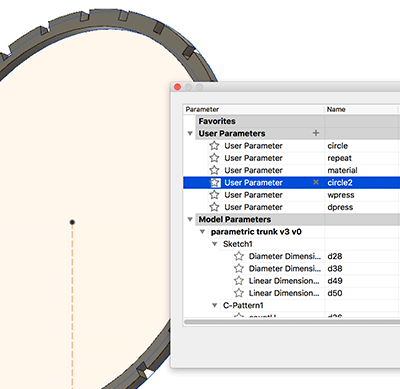Delete circle2 parameter with the X icon
The height and width of the screenshot is (389, 400).
[x=316, y=182]
